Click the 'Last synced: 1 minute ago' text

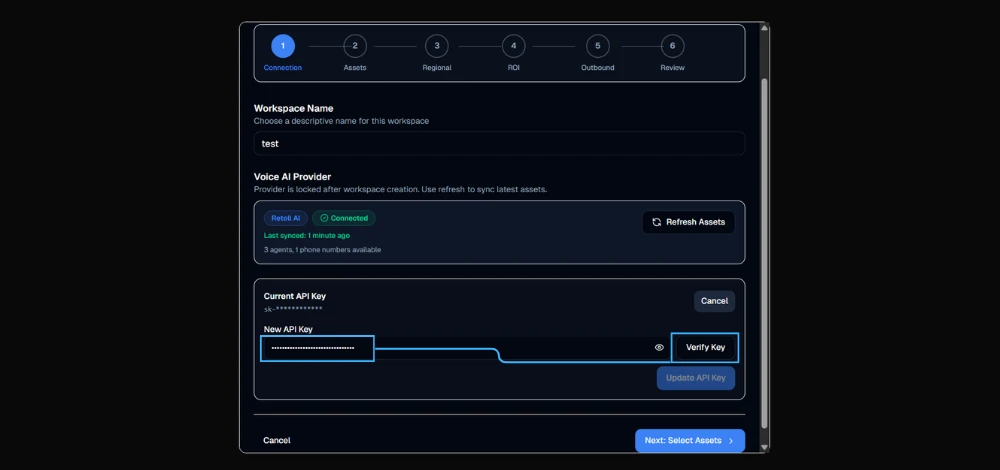coord(307,235)
